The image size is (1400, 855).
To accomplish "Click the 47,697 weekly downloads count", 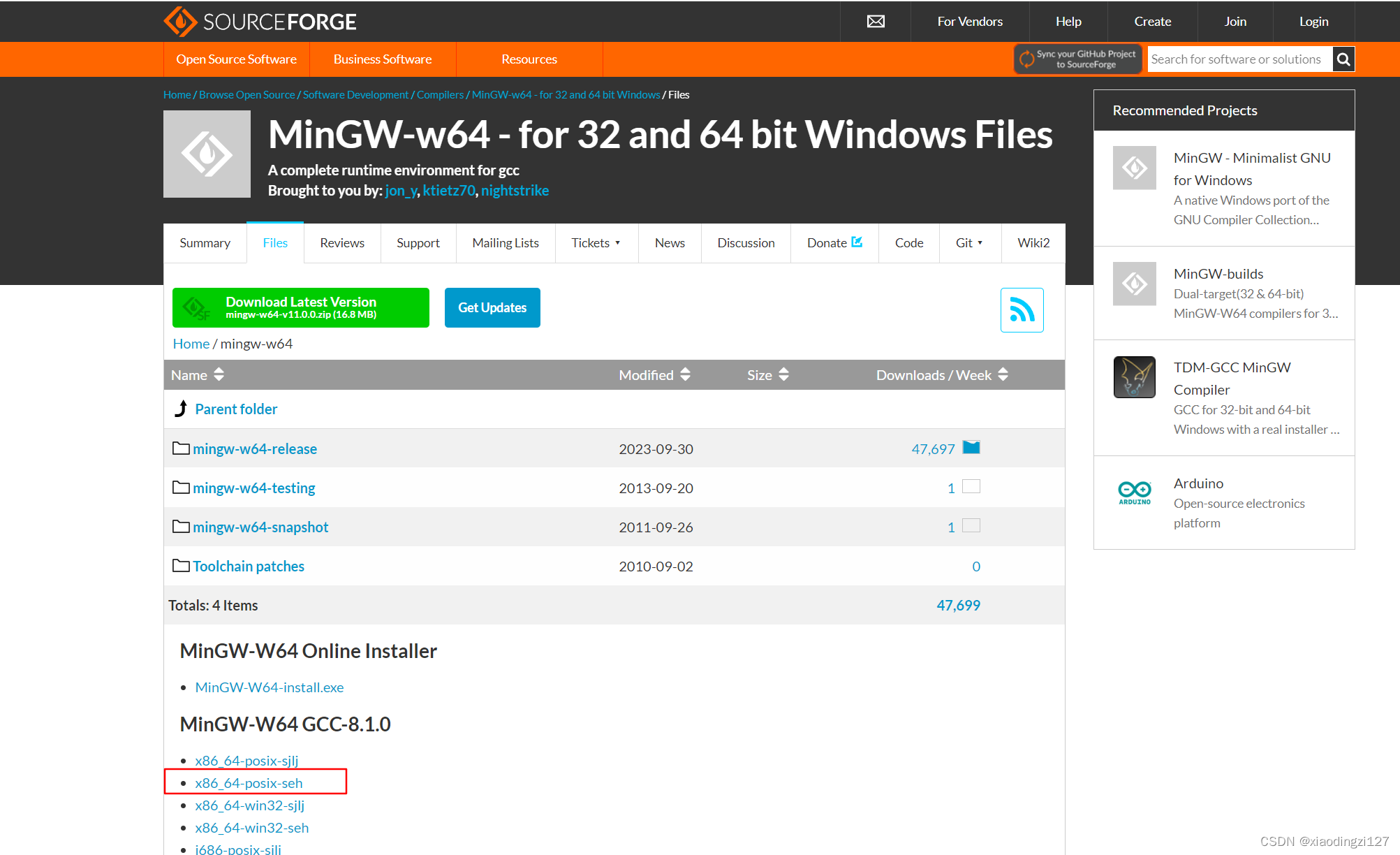I will [933, 448].
